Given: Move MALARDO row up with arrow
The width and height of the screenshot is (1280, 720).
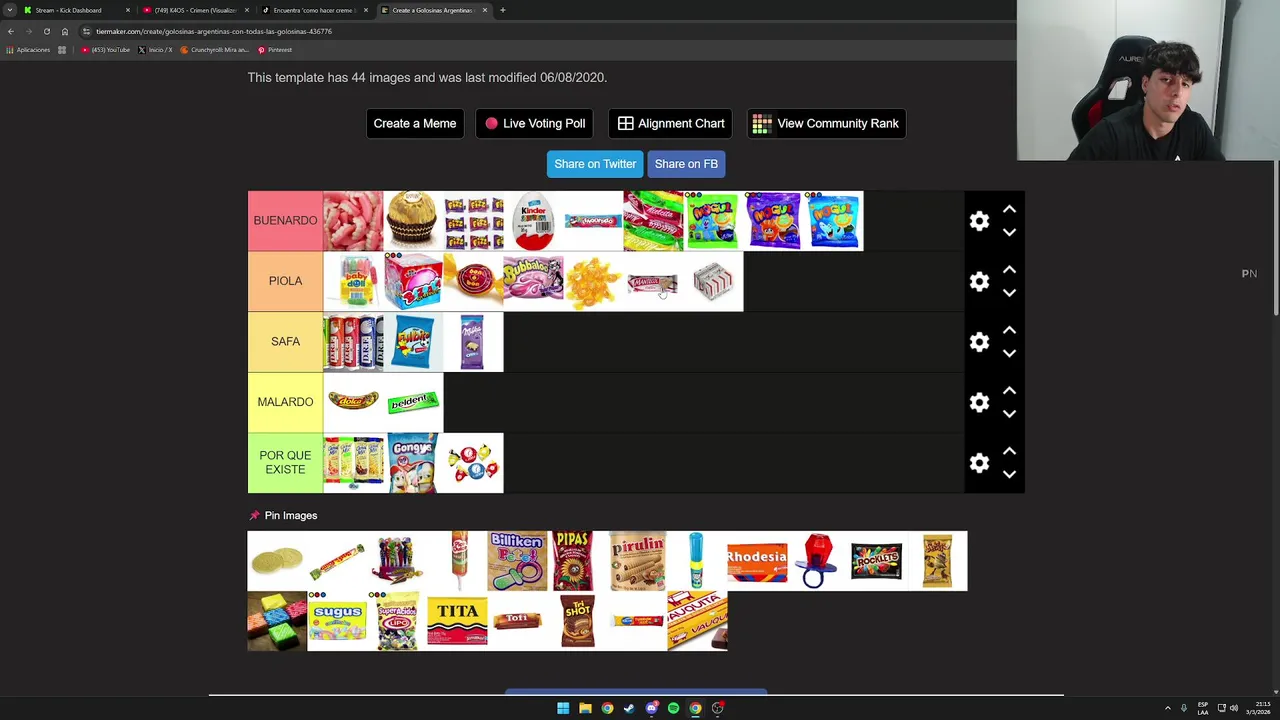Looking at the screenshot, I should 1009,391.
